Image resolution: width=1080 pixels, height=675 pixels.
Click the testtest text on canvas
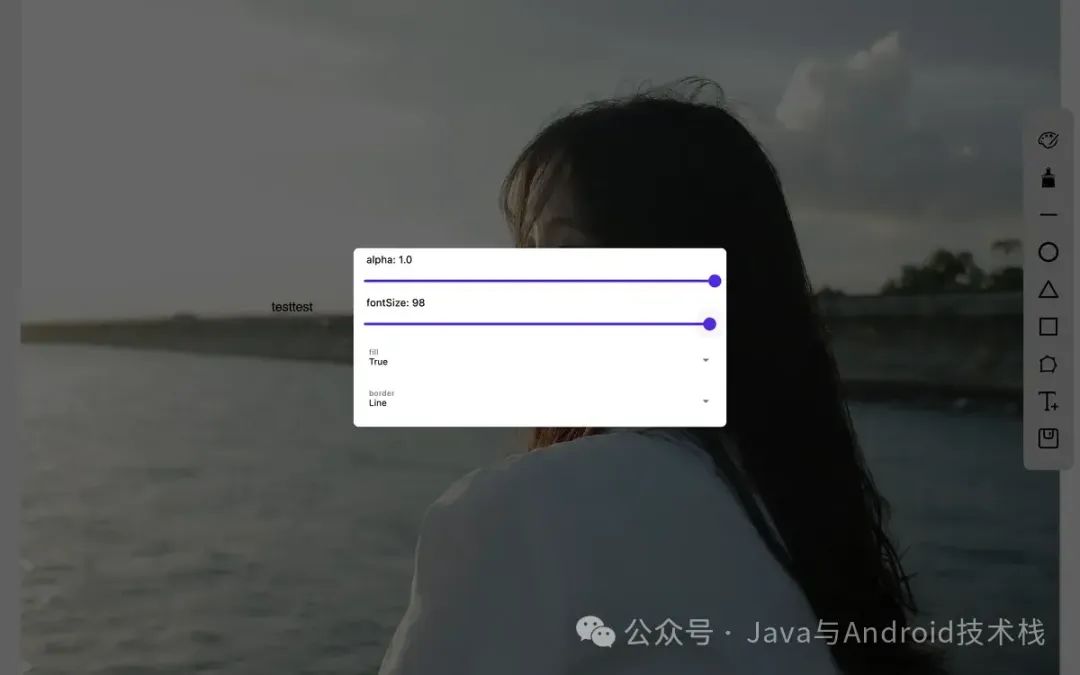tap(292, 307)
